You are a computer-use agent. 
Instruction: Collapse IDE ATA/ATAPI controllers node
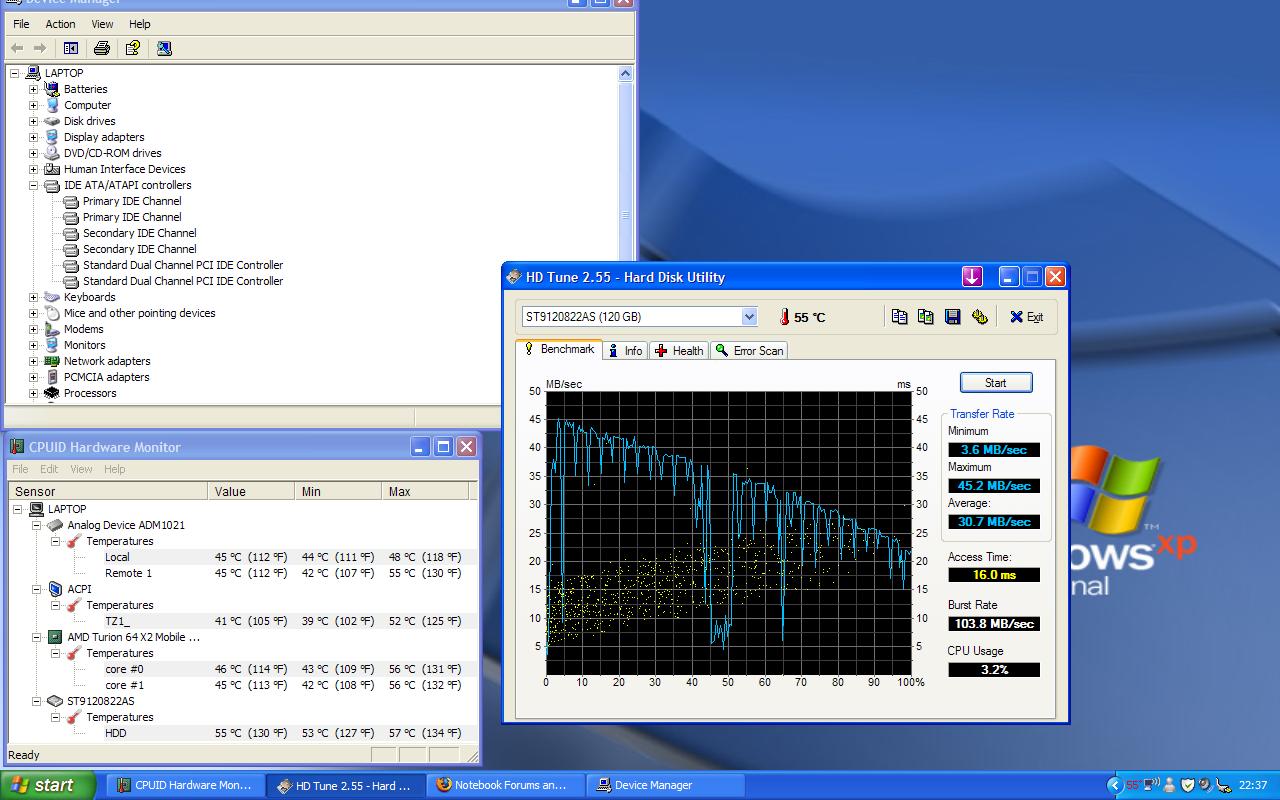tap(33, 185)
